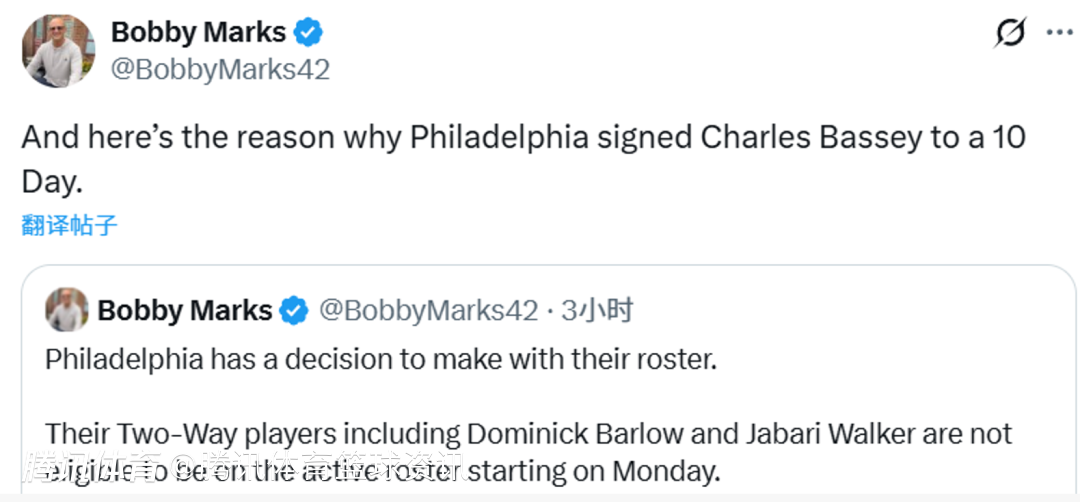This screenshot has width=1080, height=502.
Task: Click the 3小时 timestamp on quoted post
Action: tap(597, 311)
